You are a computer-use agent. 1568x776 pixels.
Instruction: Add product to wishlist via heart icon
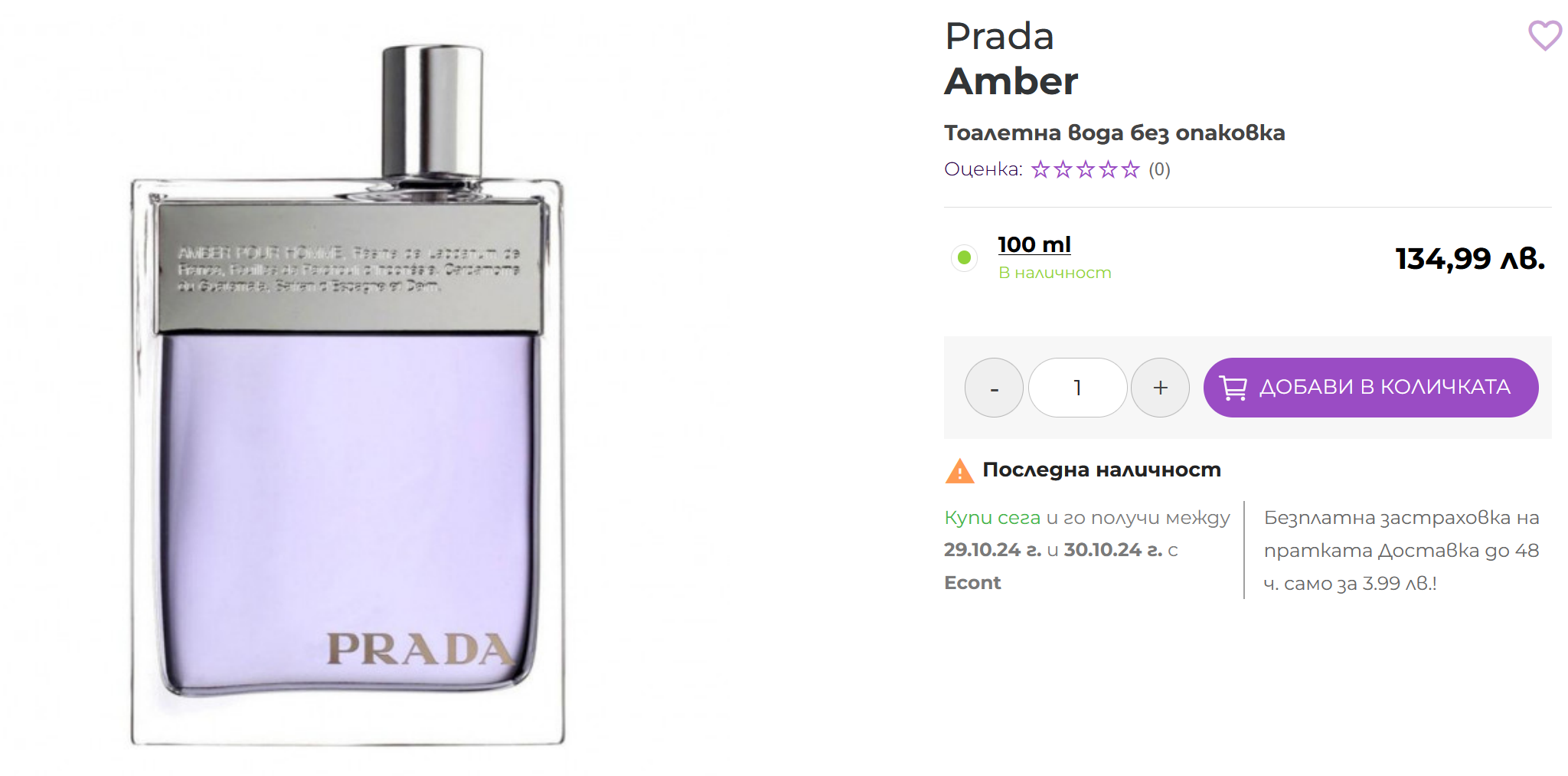[1545, 35]
